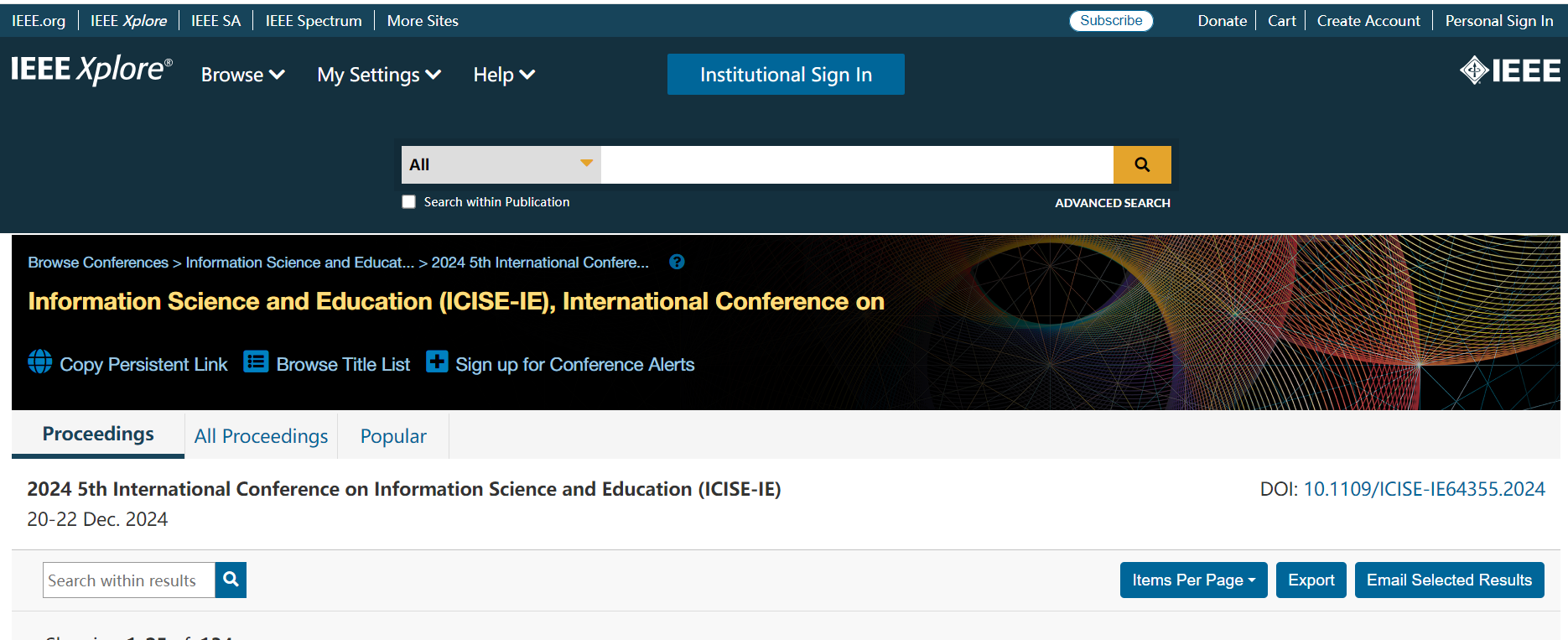Click the 2024 5th International Conference proceedings title
Image resolution: width=1568 pixels, height=640 pixels.
click(404, 489)
